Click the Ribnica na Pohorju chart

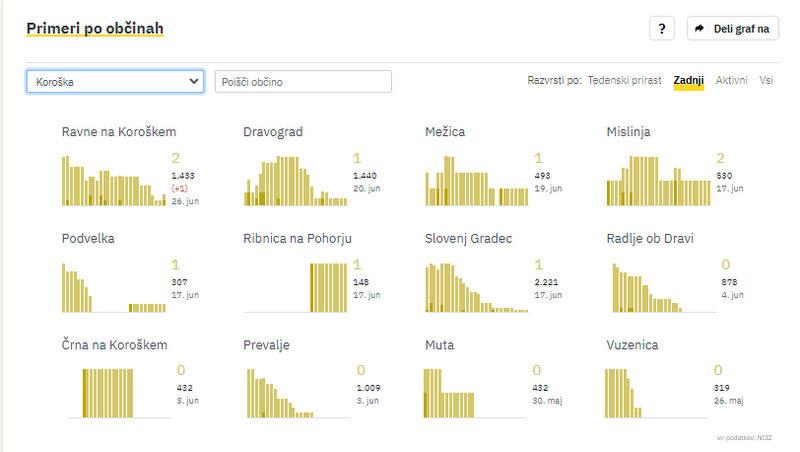[295, 287]
